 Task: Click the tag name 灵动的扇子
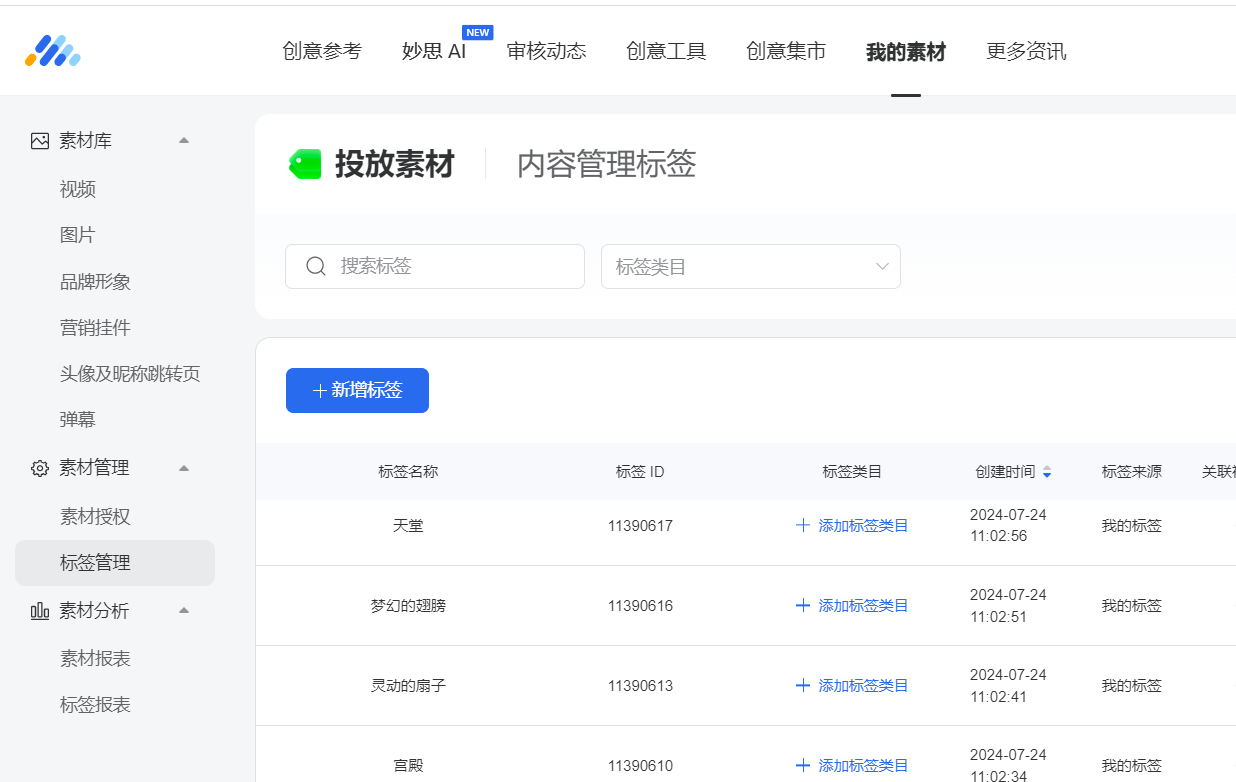coord(408,686)
